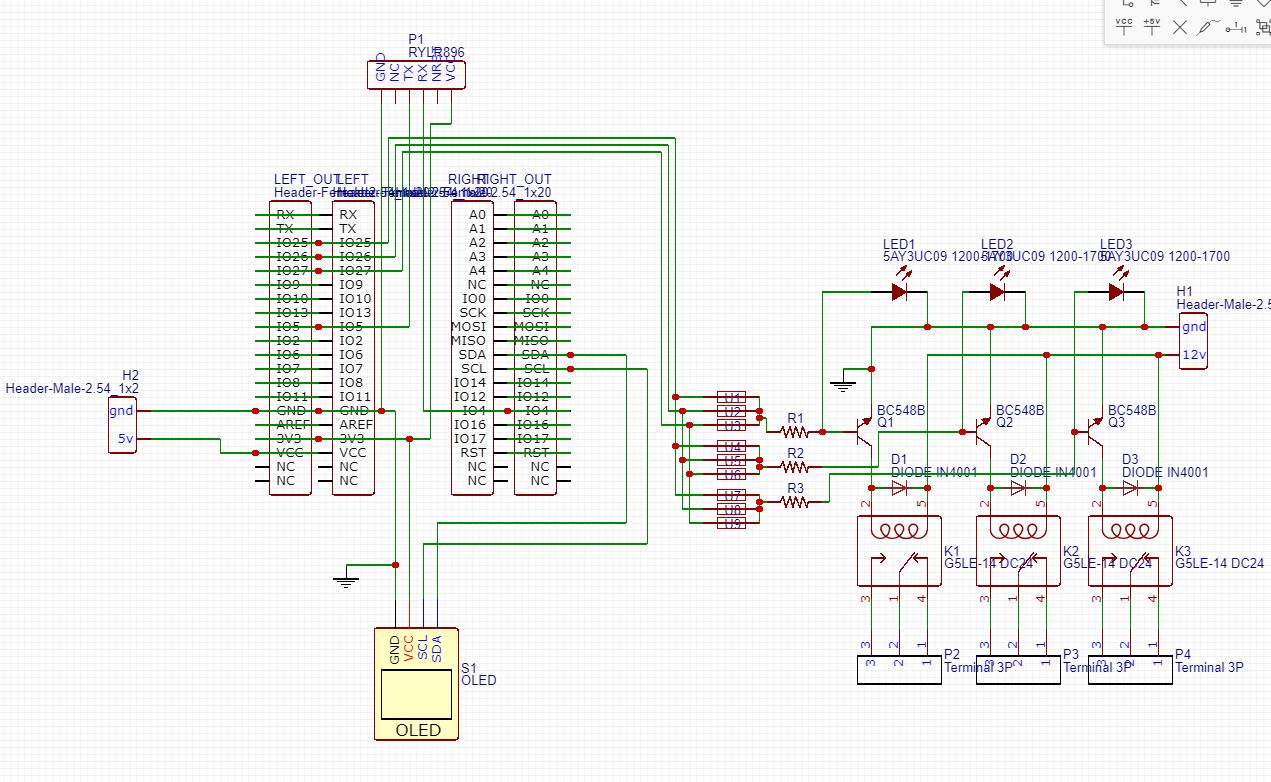Click the Header-Male-2.54_1x2 label of H2
Viewport: 1271px width, 782px height.
pos(72,388)
